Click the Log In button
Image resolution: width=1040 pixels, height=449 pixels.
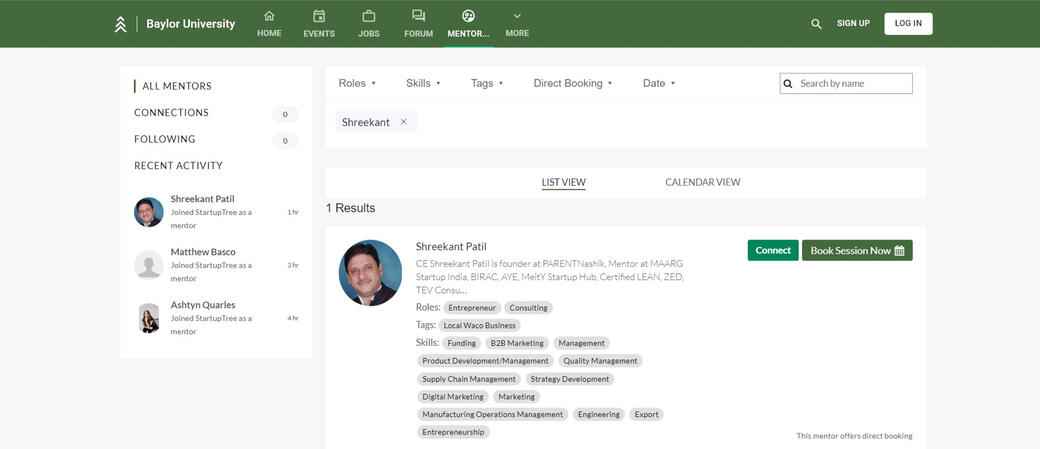[908, 23]
